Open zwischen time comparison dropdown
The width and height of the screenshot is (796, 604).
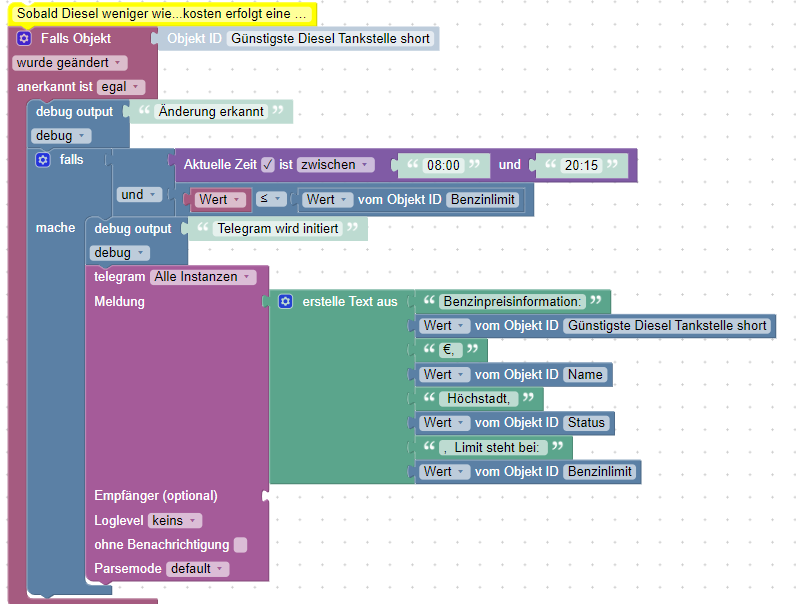click(x=336, y=165)
